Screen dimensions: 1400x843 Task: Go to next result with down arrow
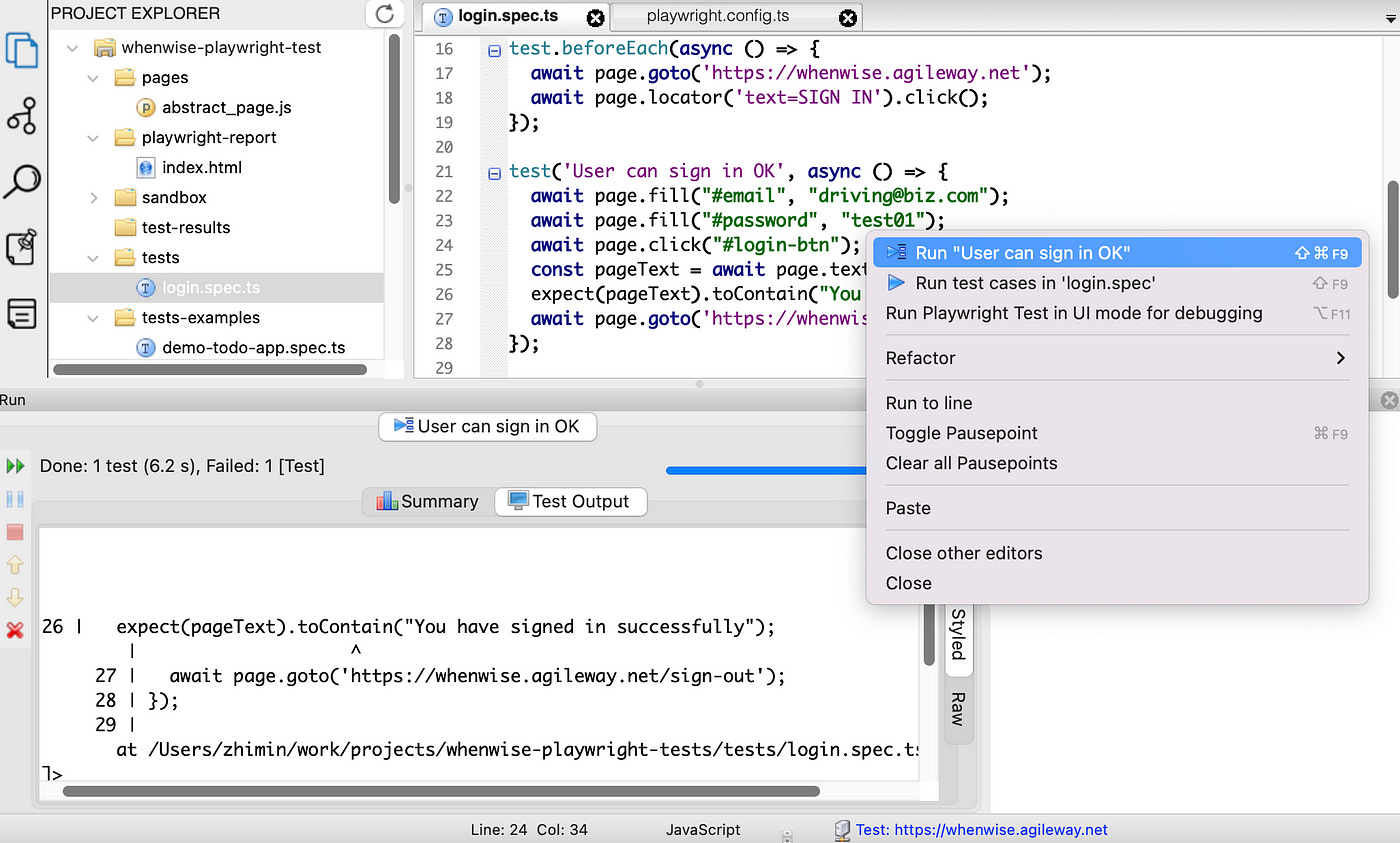pyautogui.click(x=15, y=598)
